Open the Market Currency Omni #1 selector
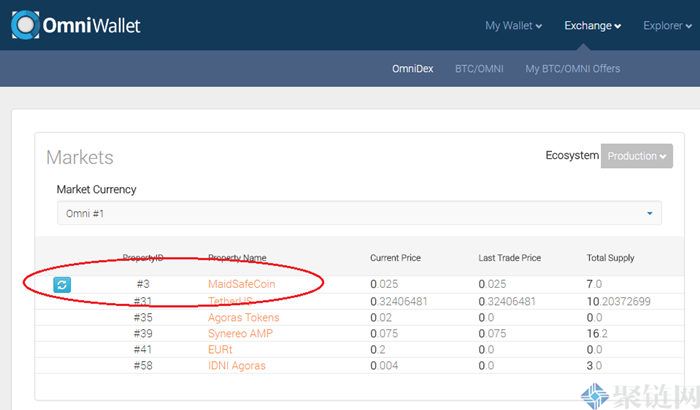This screenshot has height=410, width=700. coord(359,213)
